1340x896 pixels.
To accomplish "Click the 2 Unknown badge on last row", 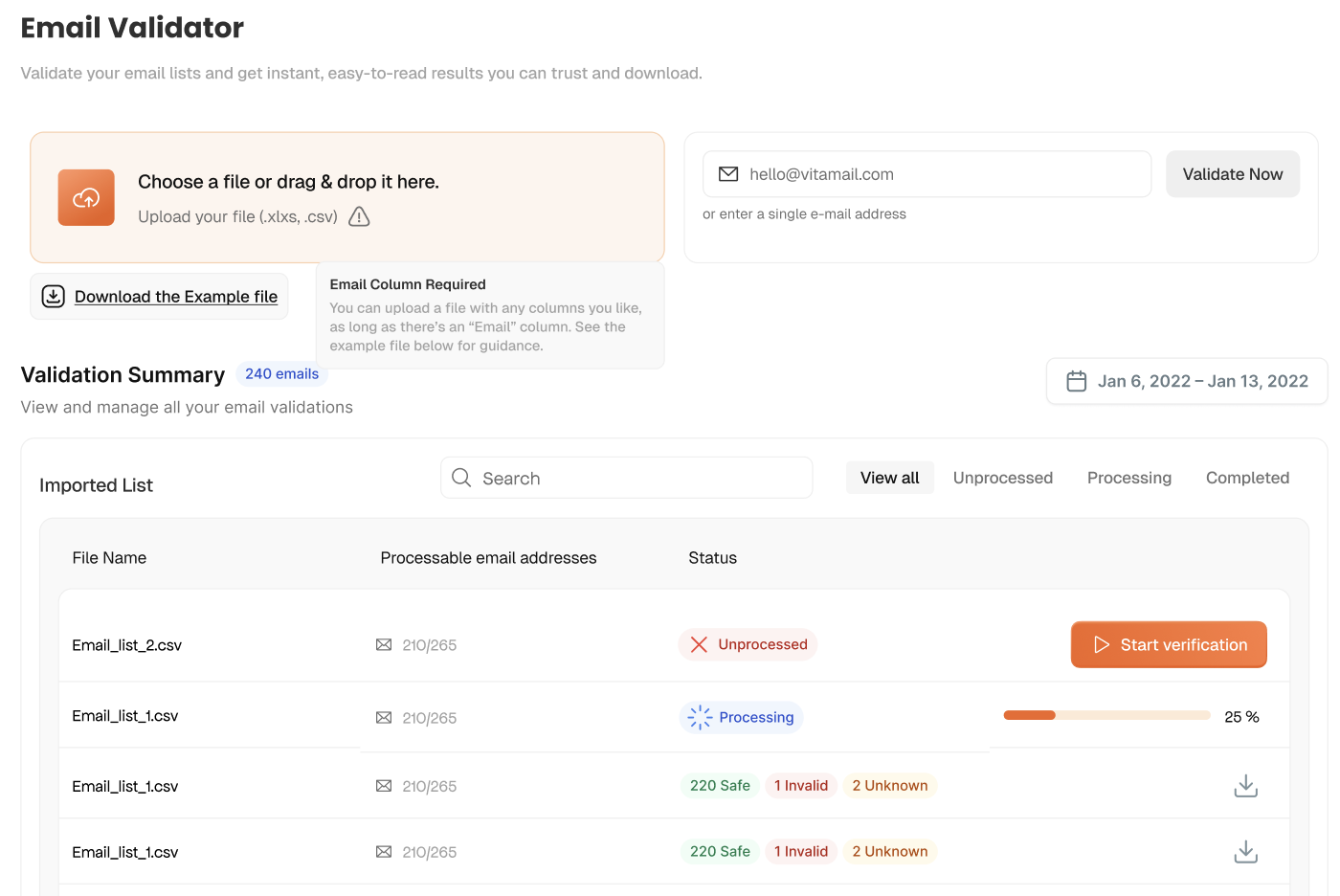I will click(889, 851).
